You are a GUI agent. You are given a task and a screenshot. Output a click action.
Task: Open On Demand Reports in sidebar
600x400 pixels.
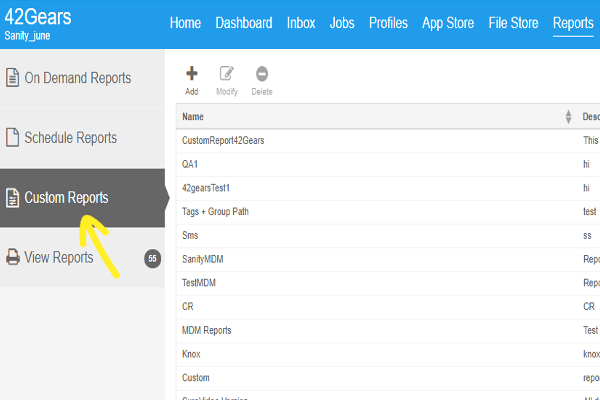coord(82,78)
